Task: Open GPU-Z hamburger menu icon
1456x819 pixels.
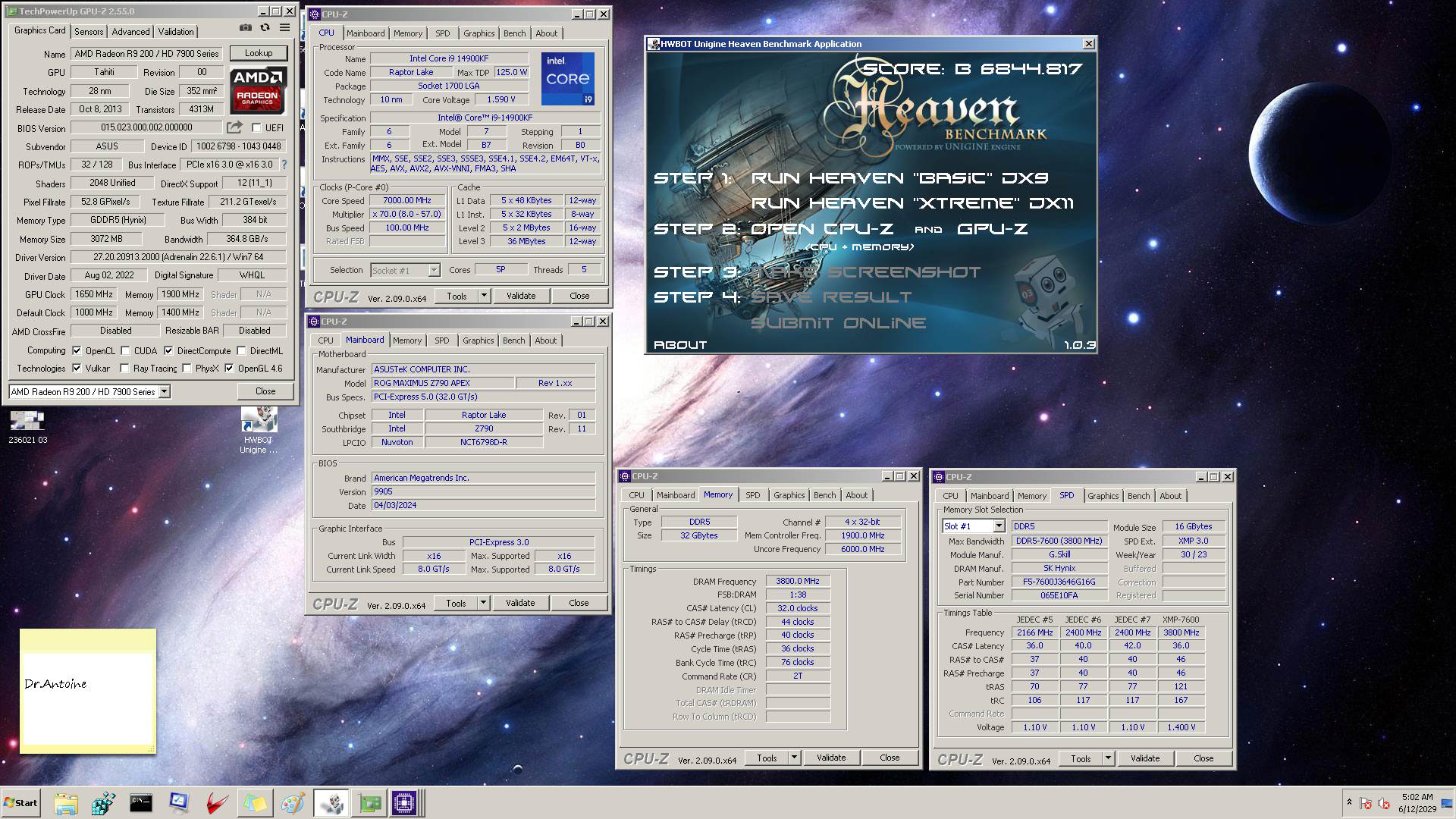Action: pyautogui.click(x=284, y=27)
